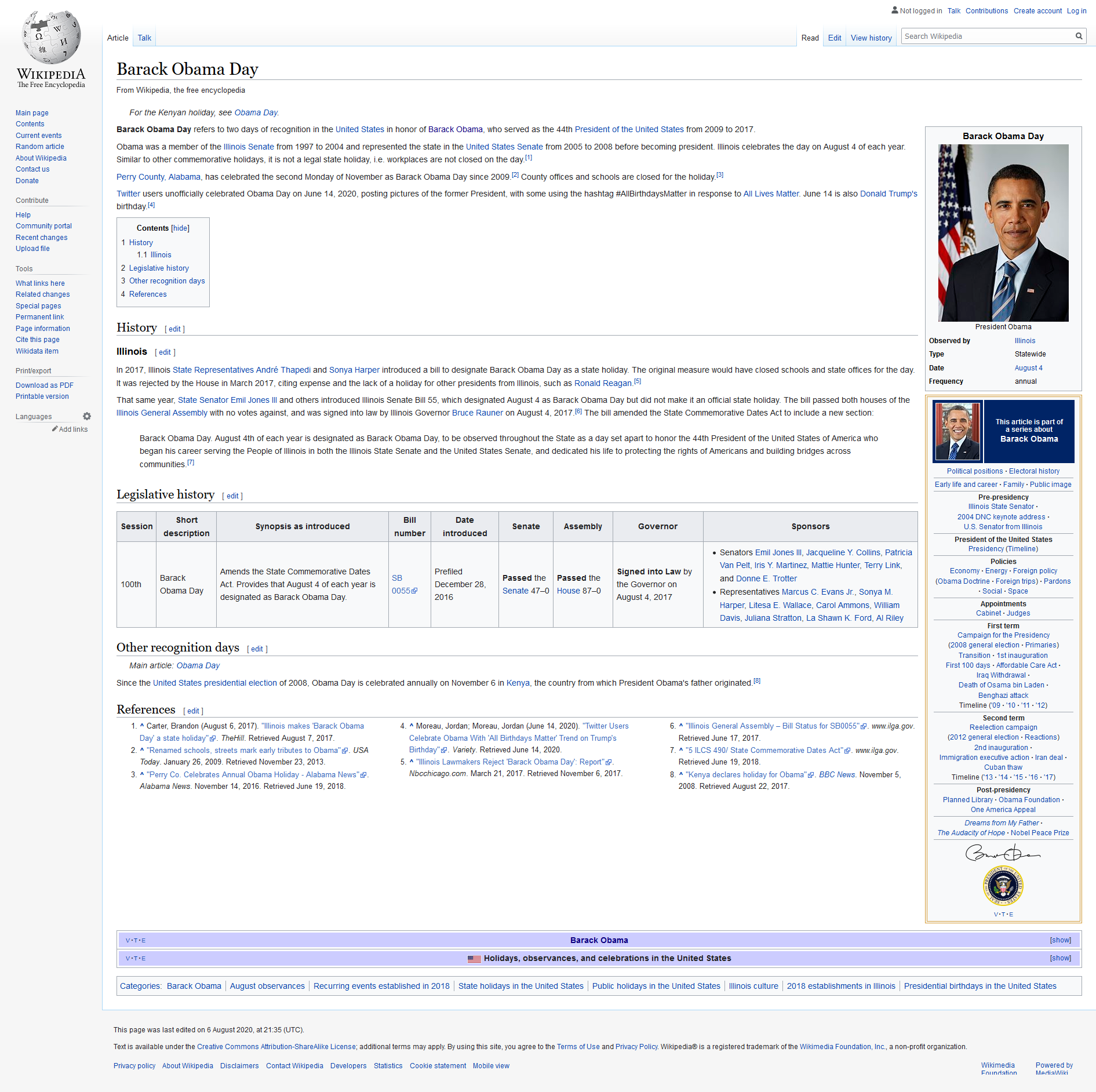Jump to 1.1 Illinois in contents
The width and height of the screenshot is (1096, 1092).
point(154,255)
